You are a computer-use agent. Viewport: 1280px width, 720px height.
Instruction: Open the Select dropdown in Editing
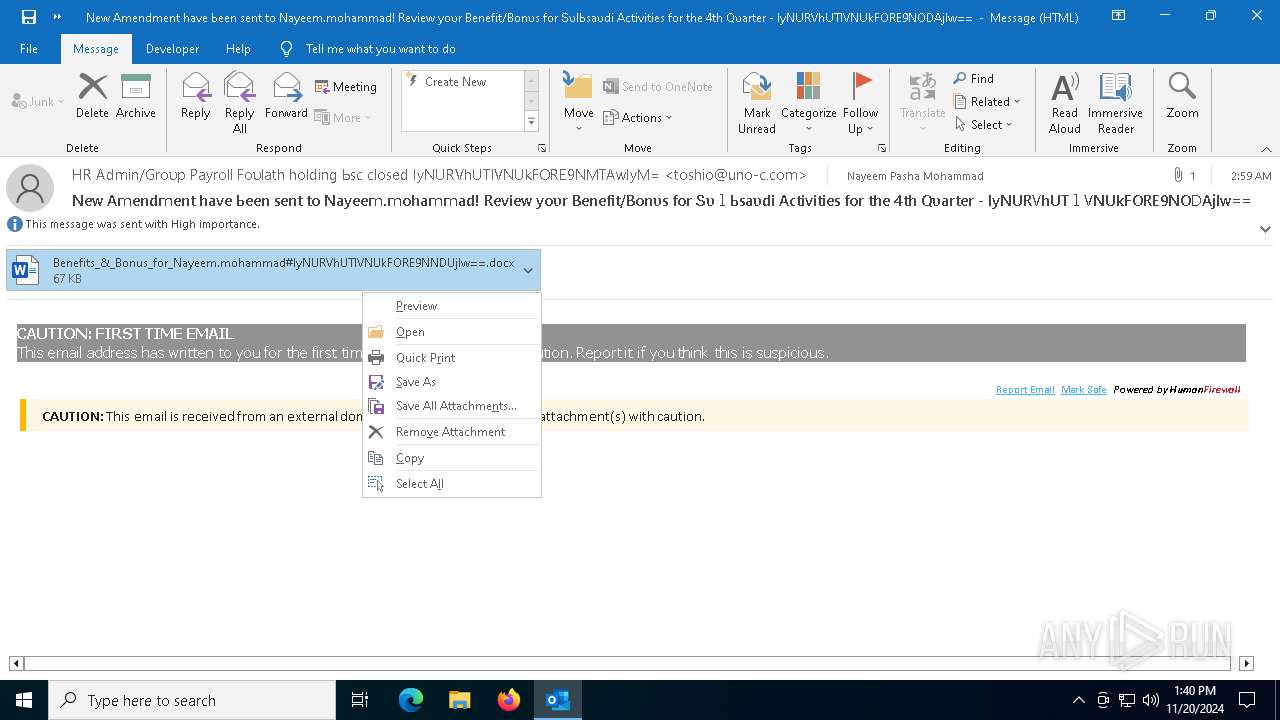984,125
